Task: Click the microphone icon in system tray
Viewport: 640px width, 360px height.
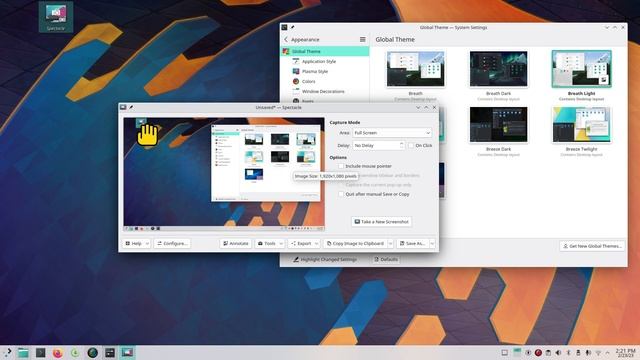Action: pos(588,353)
